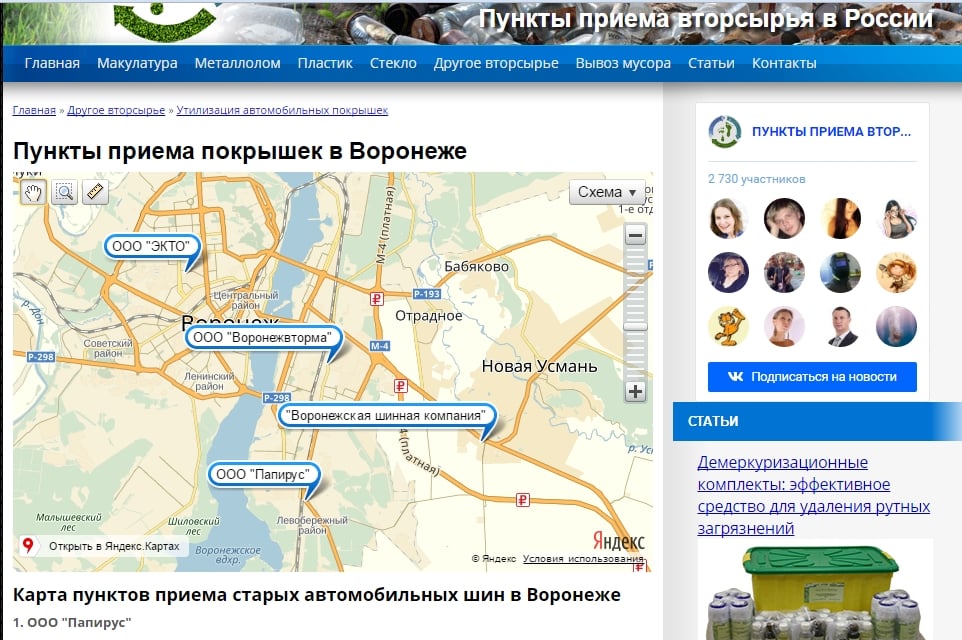
Task: Click the 1. ООО "Папирус" list heading
Action: click(72, 622)
